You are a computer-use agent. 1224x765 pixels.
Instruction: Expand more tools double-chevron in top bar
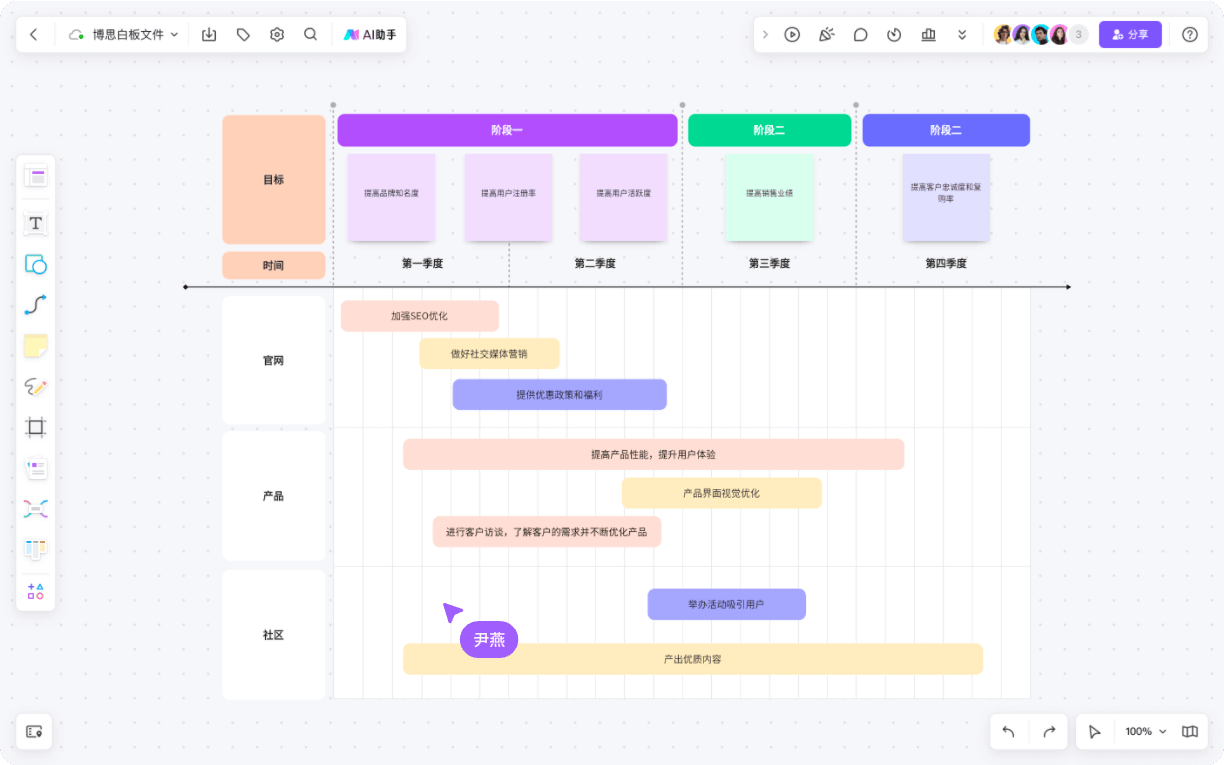tap(962, 34)
